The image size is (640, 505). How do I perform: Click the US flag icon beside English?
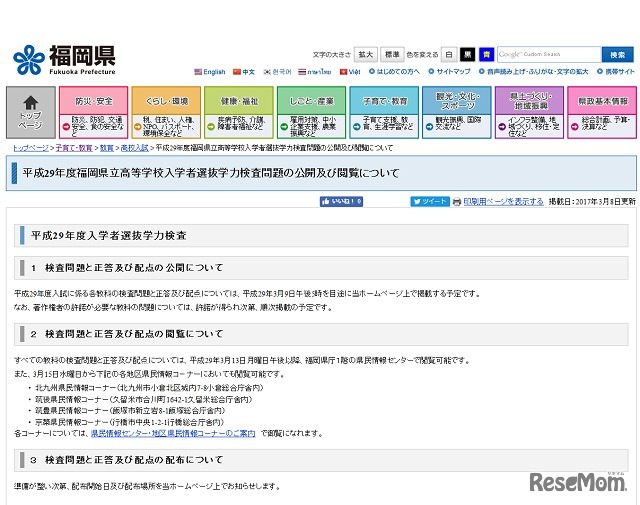[x=198, y=72]
